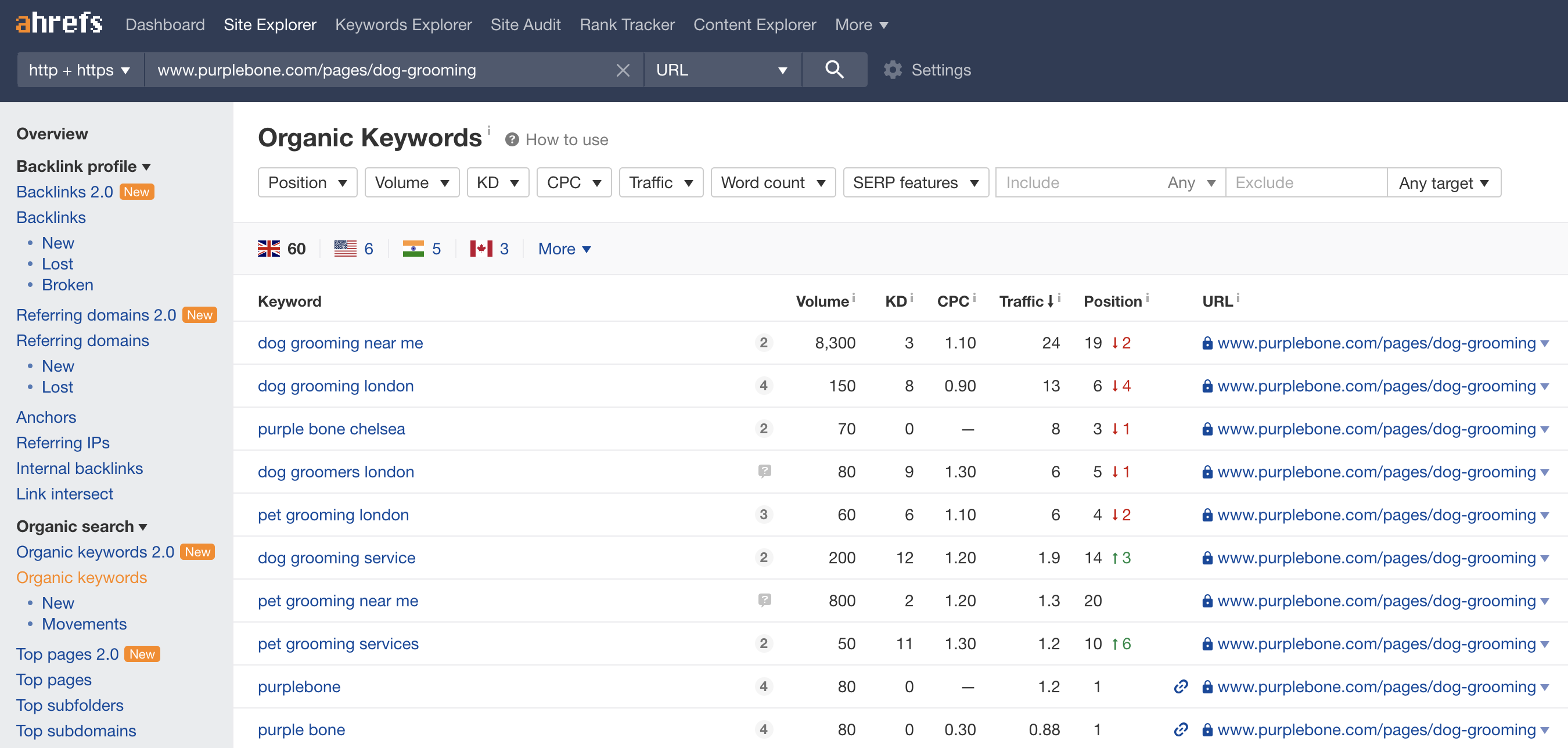Click SERP features badge for pet grooming services
This screenshot has height=748, width=1568.
pos(763,643)
